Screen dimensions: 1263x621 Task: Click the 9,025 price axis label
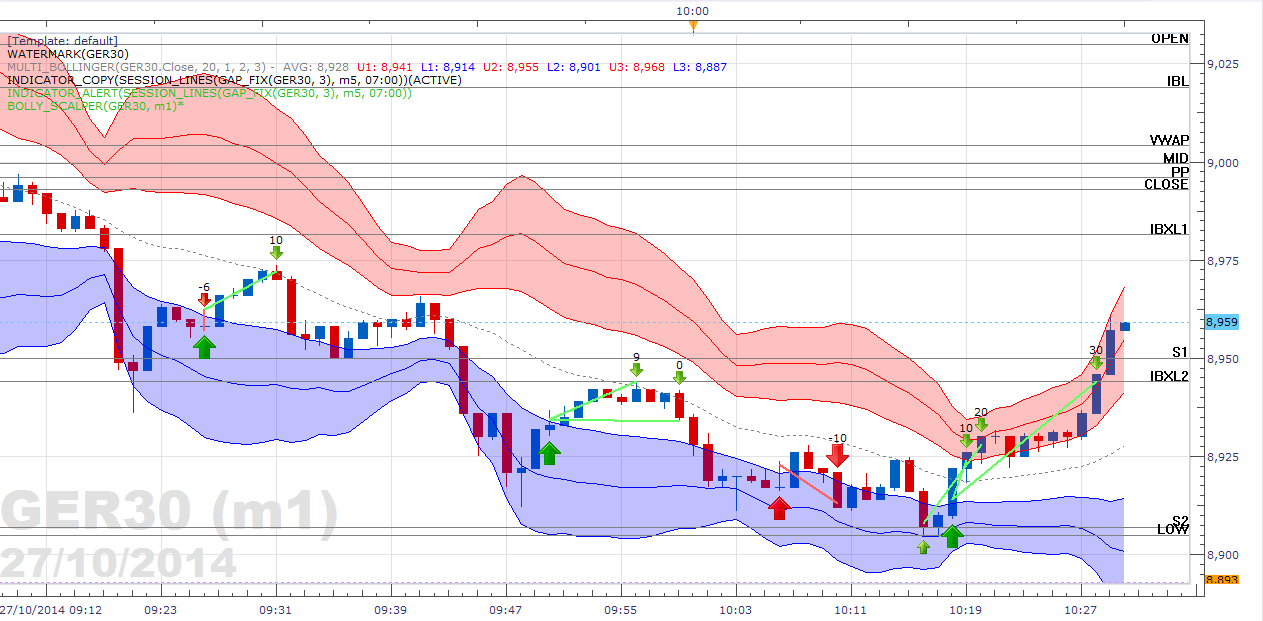tap(1223, 63)
